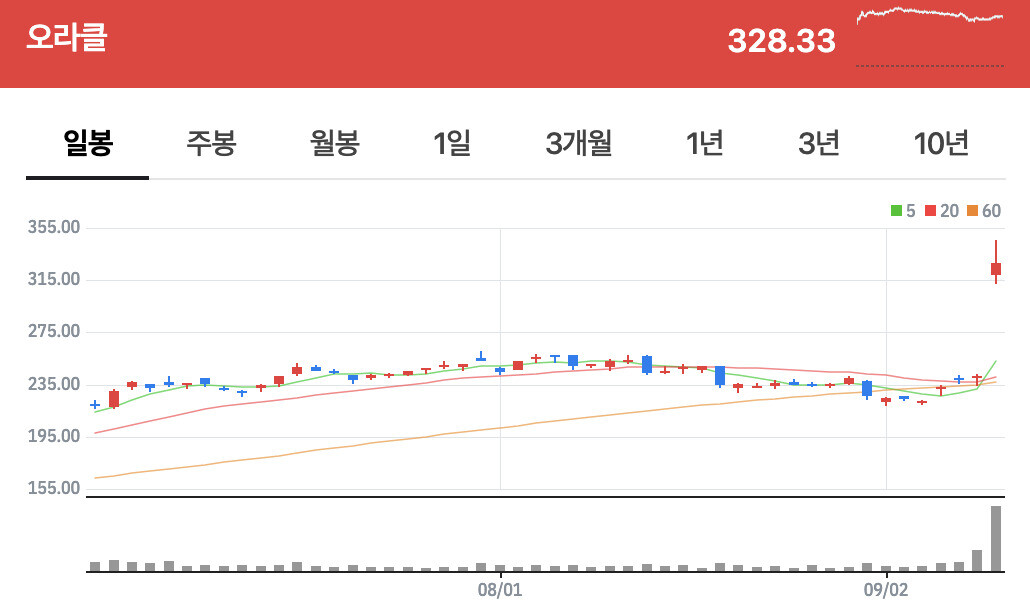Viewport: 1030px width, 616px height.
Task: Select the 일봉 daily candle tab
Action: coord(87,143)
